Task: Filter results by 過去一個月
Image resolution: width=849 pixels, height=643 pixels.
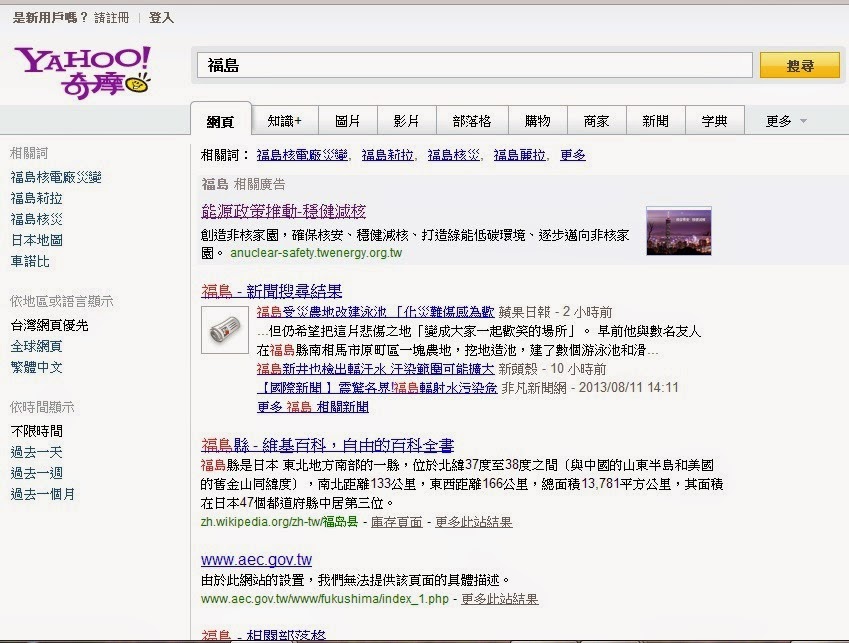Action: pos(43,494)
